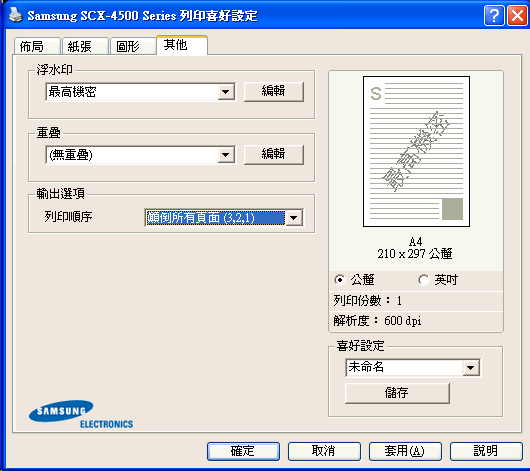Click the 210 x 297 公釐 size text
Image resolution: width=530 pixels, height=471 pixels.
pos(415,254)
